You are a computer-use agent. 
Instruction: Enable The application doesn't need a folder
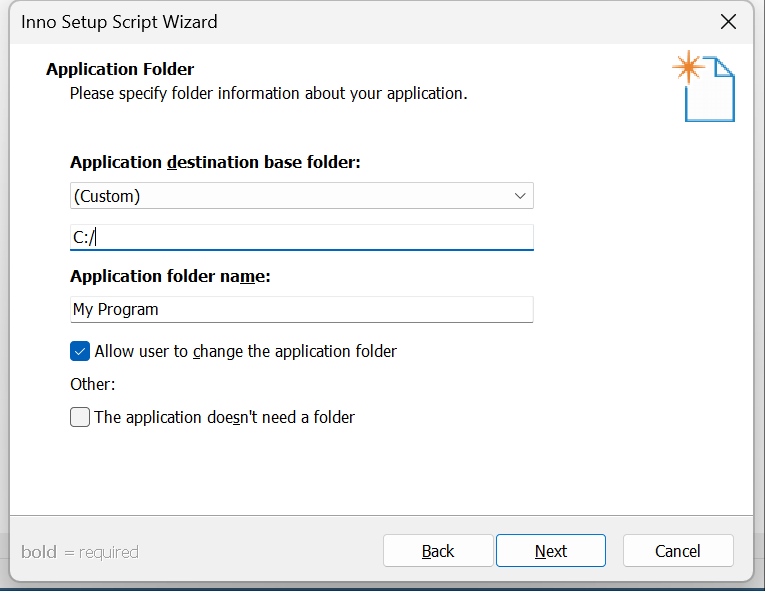pyautogui.click(x=80, y=417)
